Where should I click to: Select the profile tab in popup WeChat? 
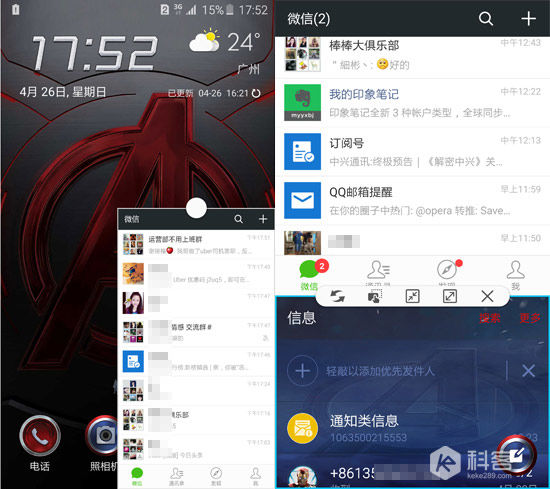pos(255,476)
